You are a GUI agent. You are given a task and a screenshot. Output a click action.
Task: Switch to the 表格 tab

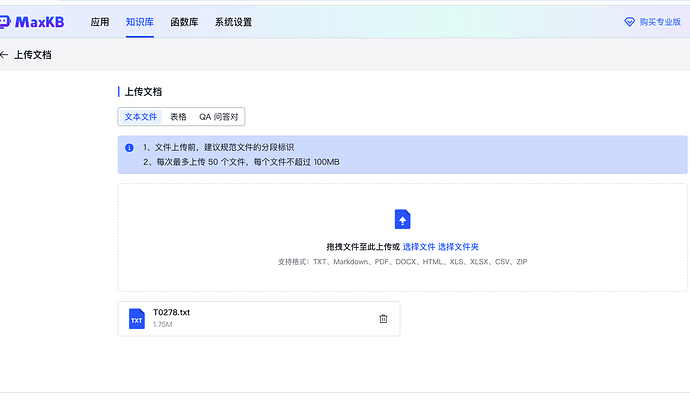click(x=178, y=117)
